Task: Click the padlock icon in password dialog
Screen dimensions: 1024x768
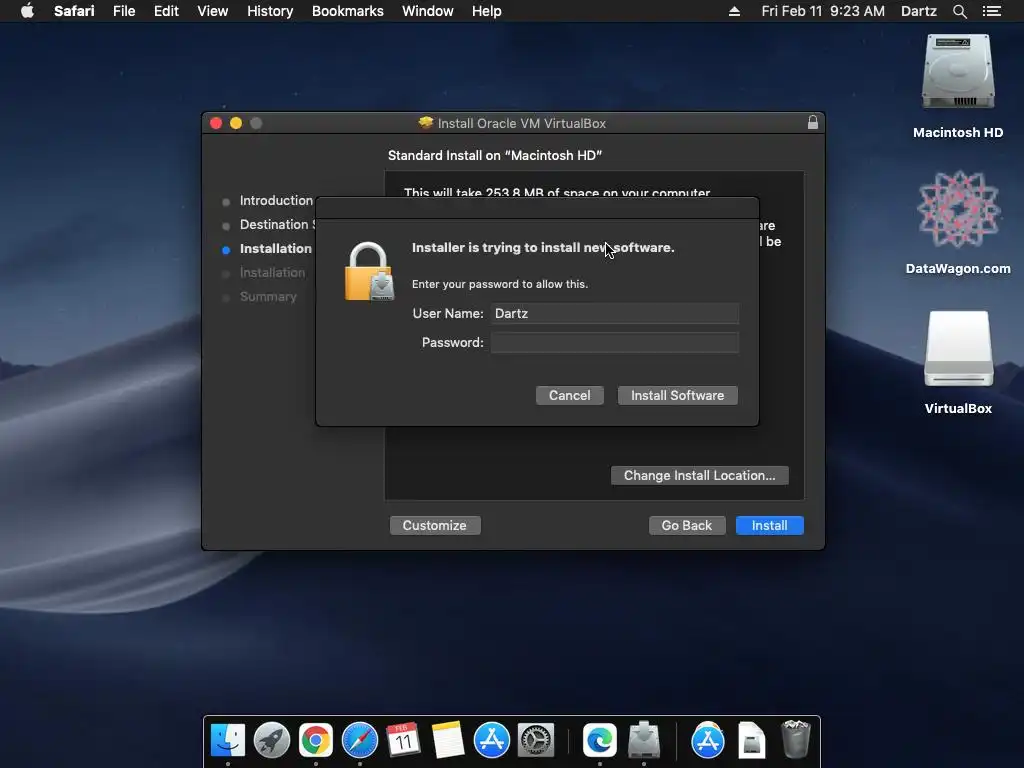Action: (x=369, y=272)
